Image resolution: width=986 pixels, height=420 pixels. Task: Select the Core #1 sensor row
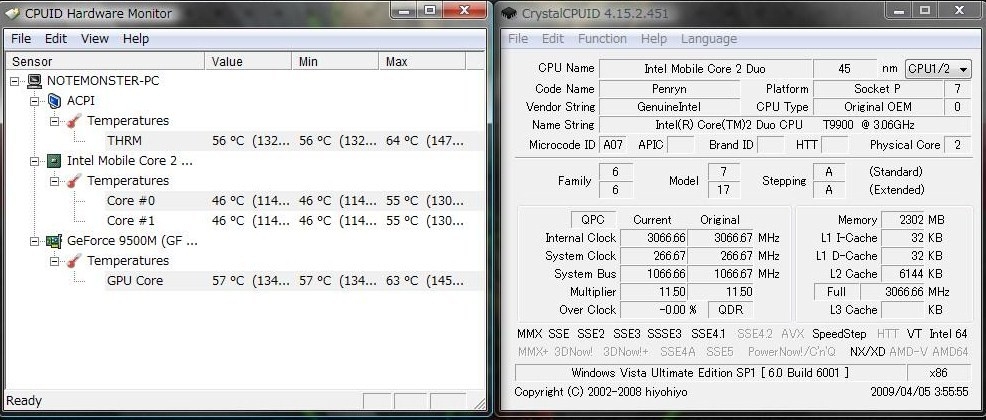pos(294,221)
